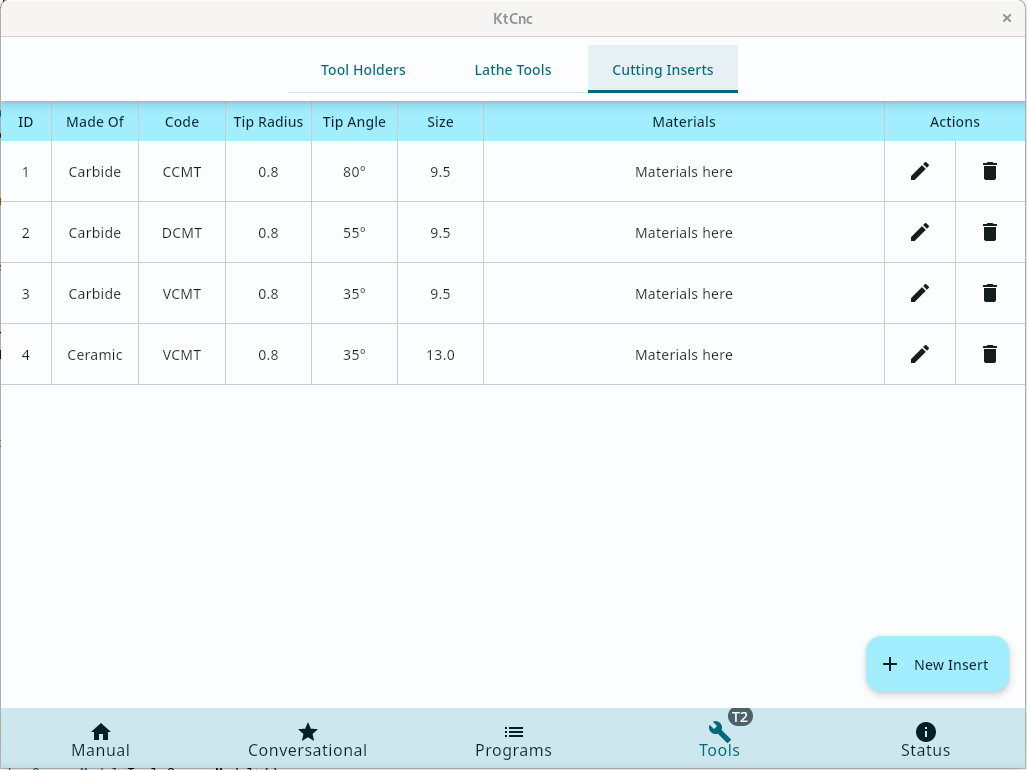Trash the Carbide VCMT insert ID 3

990,293
